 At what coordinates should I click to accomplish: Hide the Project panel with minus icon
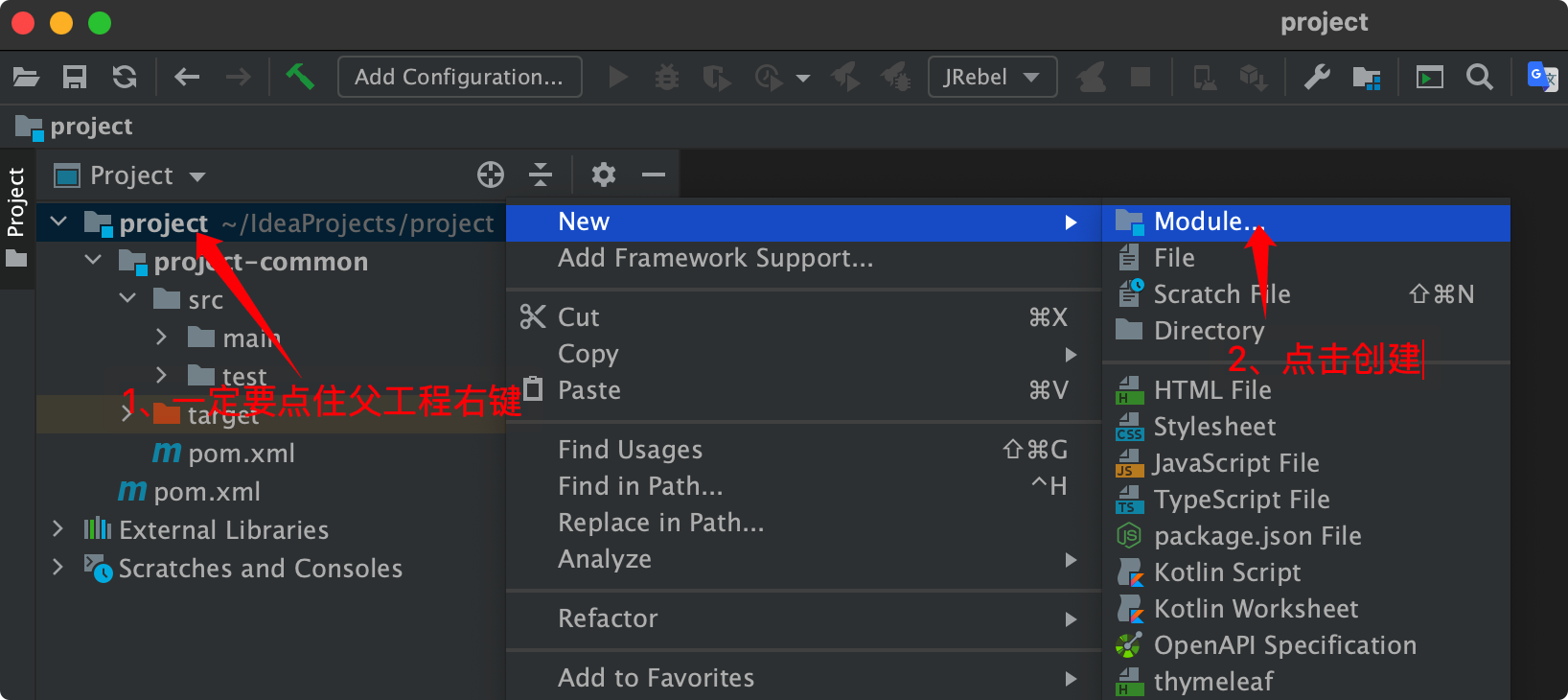(654, 175)
